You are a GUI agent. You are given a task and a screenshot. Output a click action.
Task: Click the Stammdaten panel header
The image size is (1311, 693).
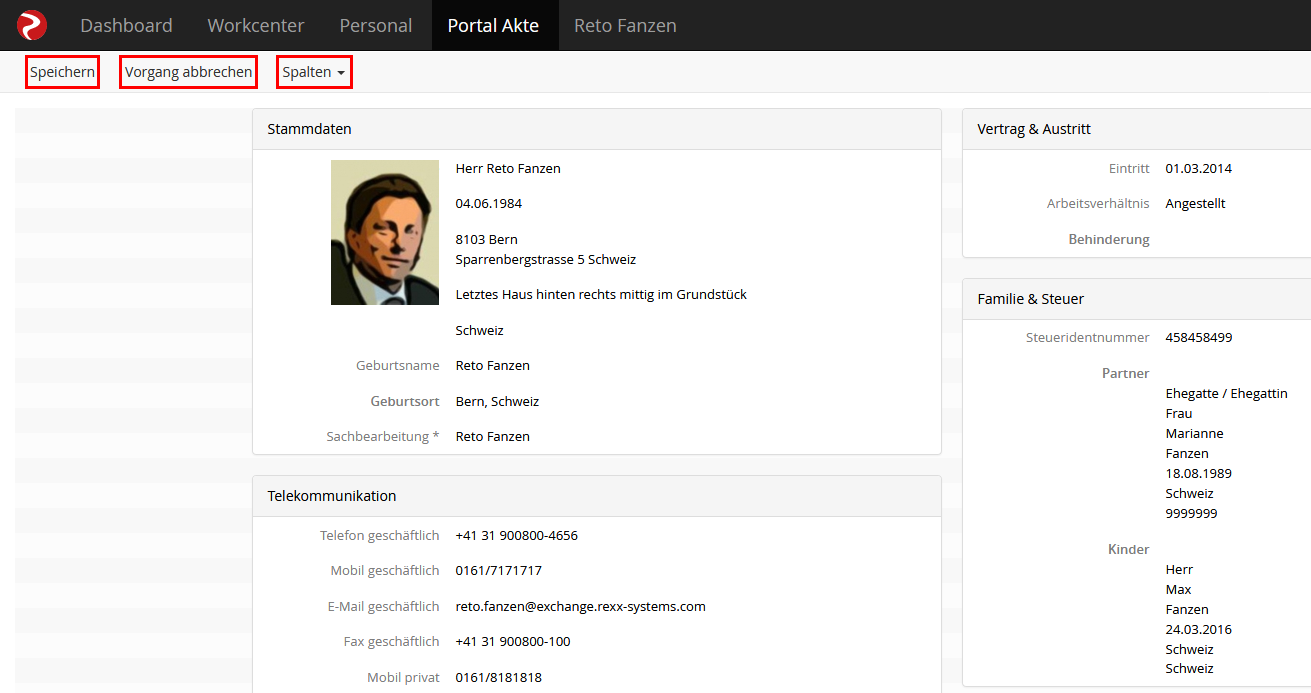click(x=597, y=129)
